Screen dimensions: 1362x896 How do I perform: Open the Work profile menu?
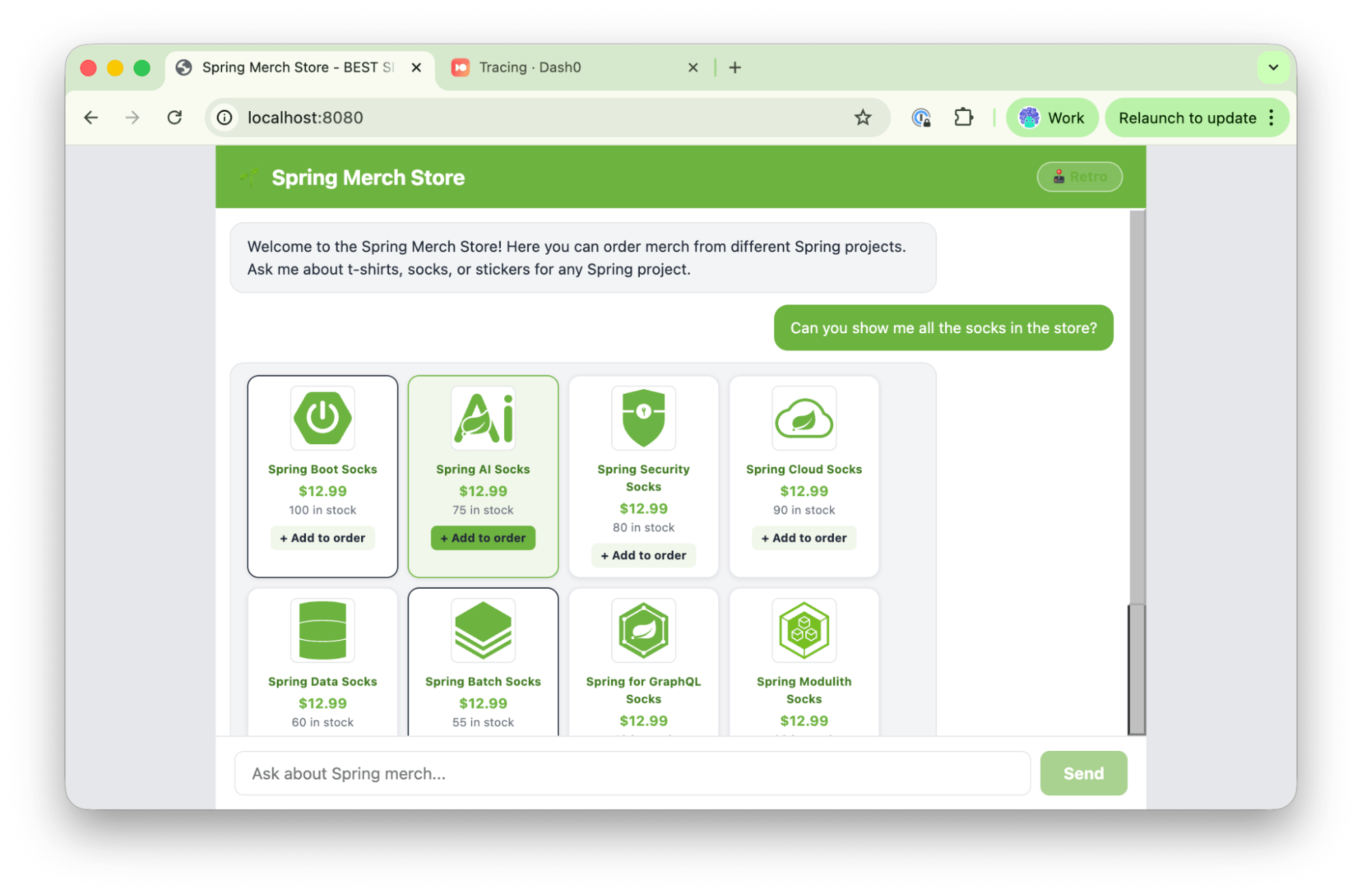(1052, 118)
